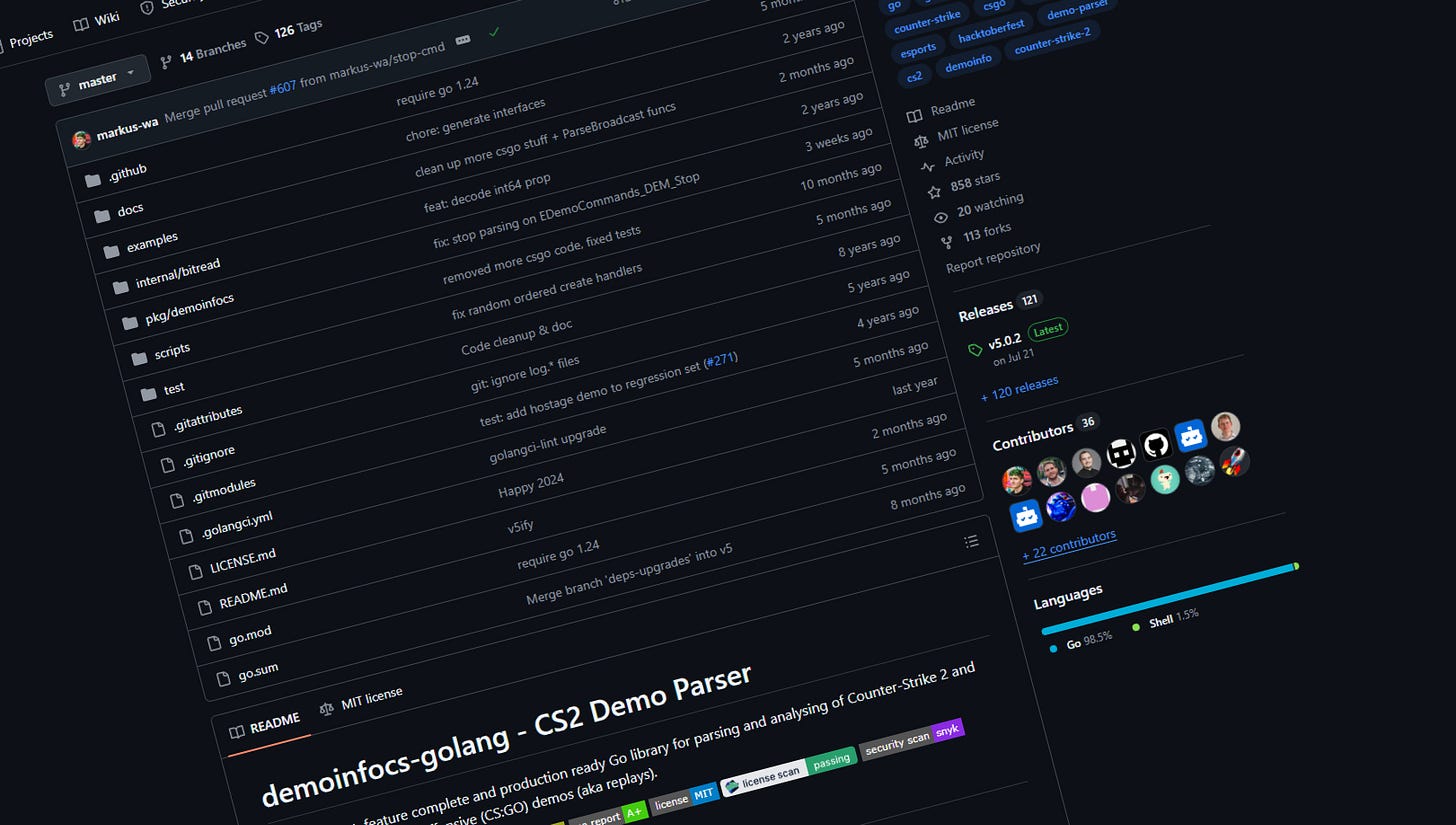Click the Go language bar segment

(1166, 599)
